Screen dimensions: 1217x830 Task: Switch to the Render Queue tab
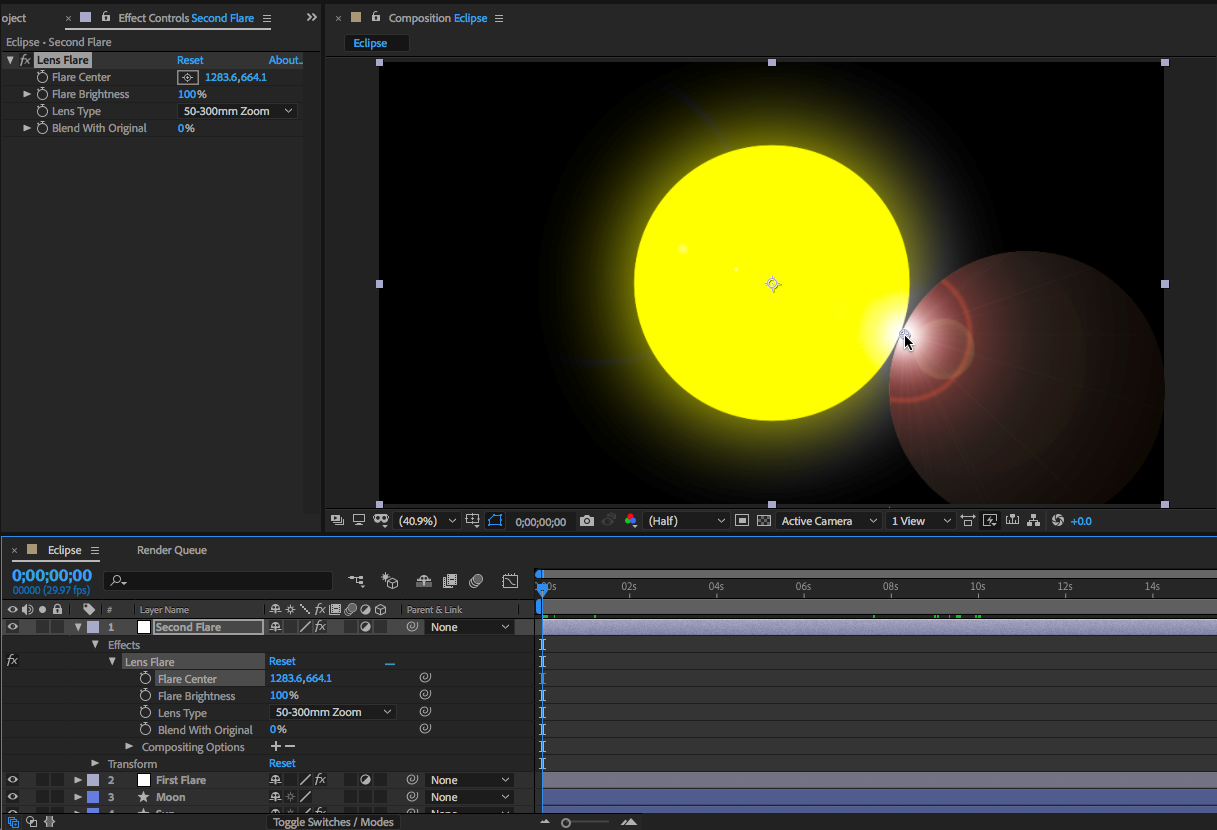[x=172, y=550]
